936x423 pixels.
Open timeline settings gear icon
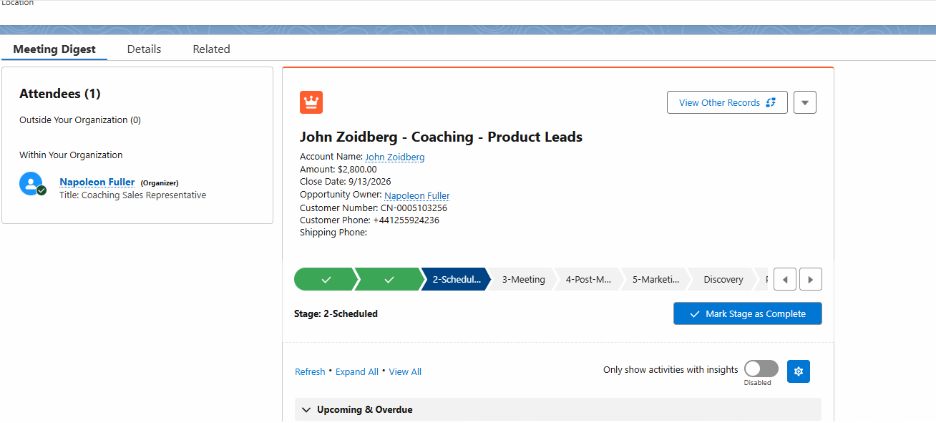click(798, 372)
